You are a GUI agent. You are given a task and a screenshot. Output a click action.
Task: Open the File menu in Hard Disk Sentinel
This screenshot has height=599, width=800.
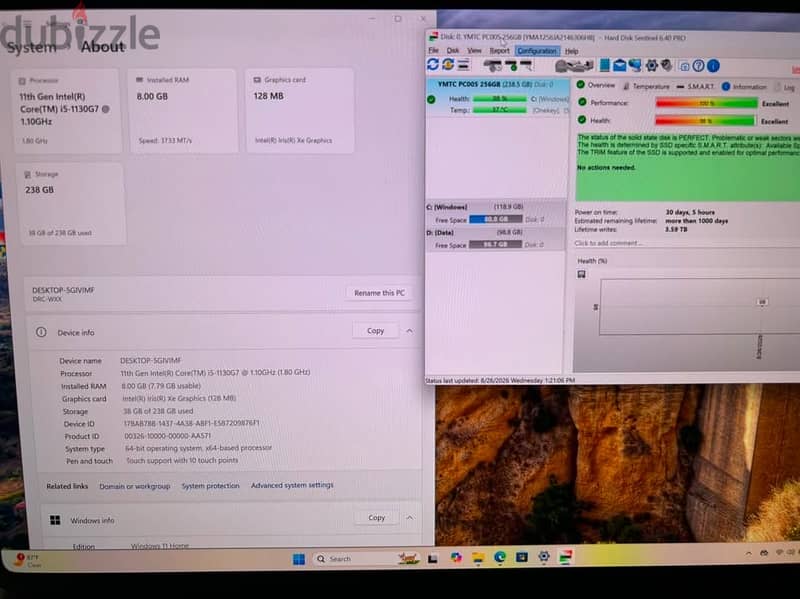tap(434, 51)
